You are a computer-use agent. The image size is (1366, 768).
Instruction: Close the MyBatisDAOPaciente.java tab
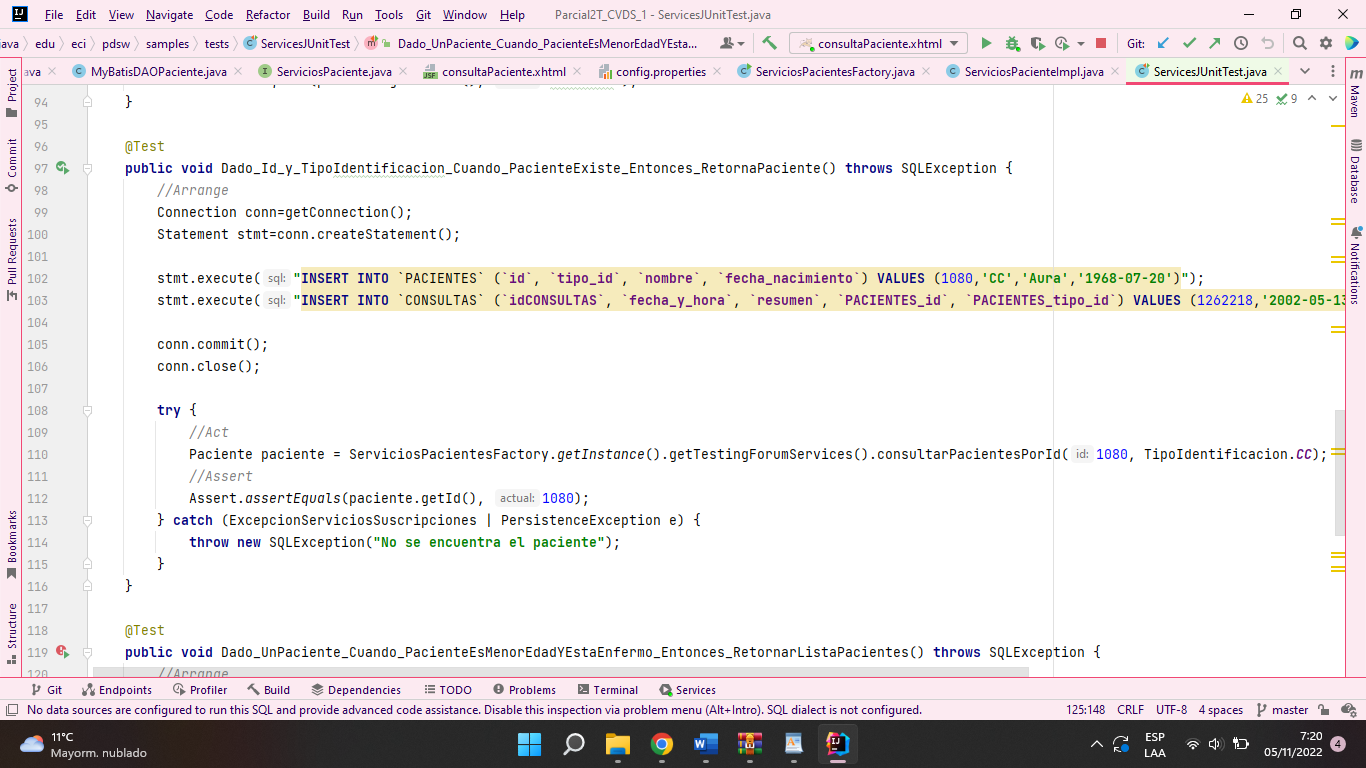tap(238, 72)
